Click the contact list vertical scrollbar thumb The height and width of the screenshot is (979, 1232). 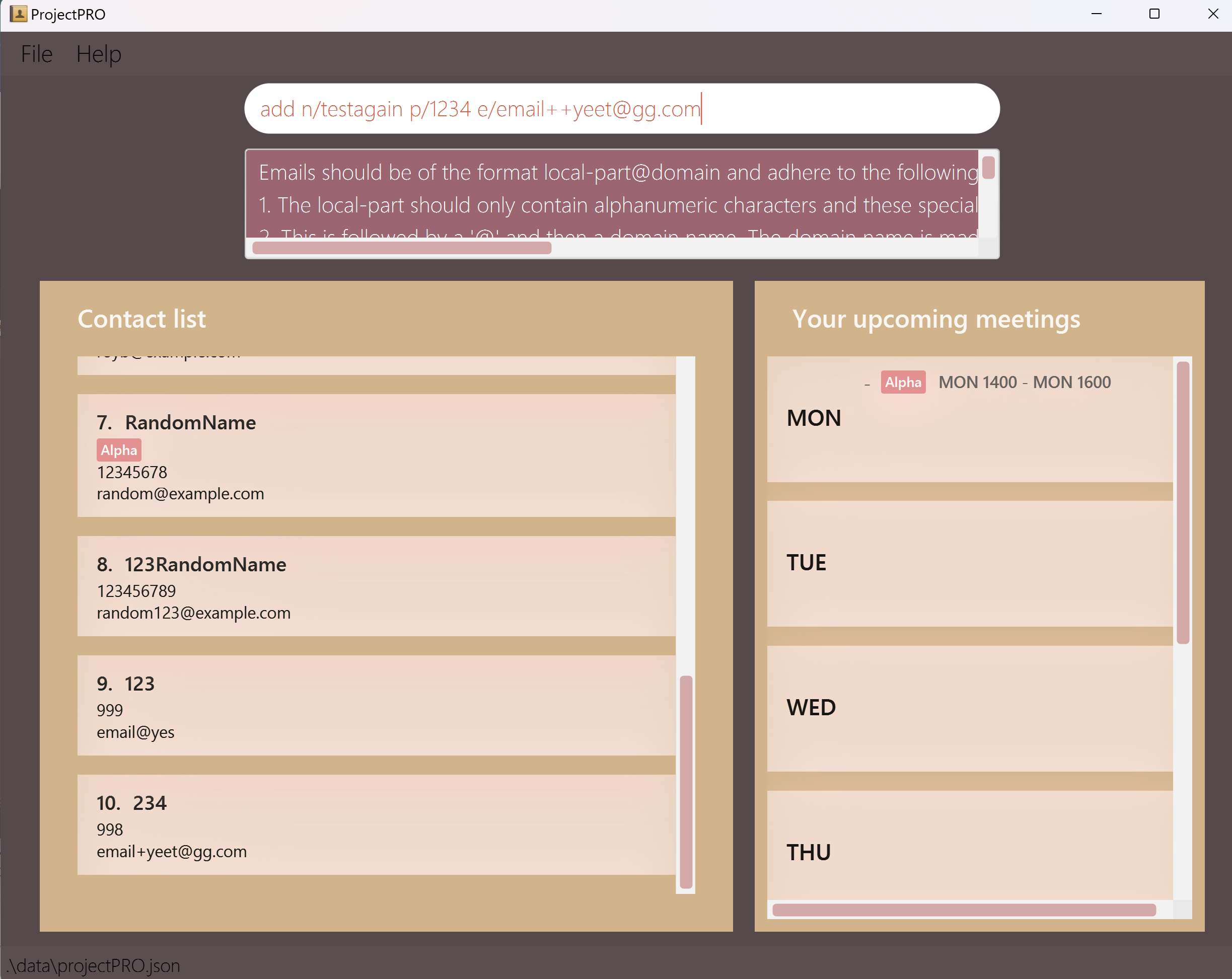tap(686, 781)
